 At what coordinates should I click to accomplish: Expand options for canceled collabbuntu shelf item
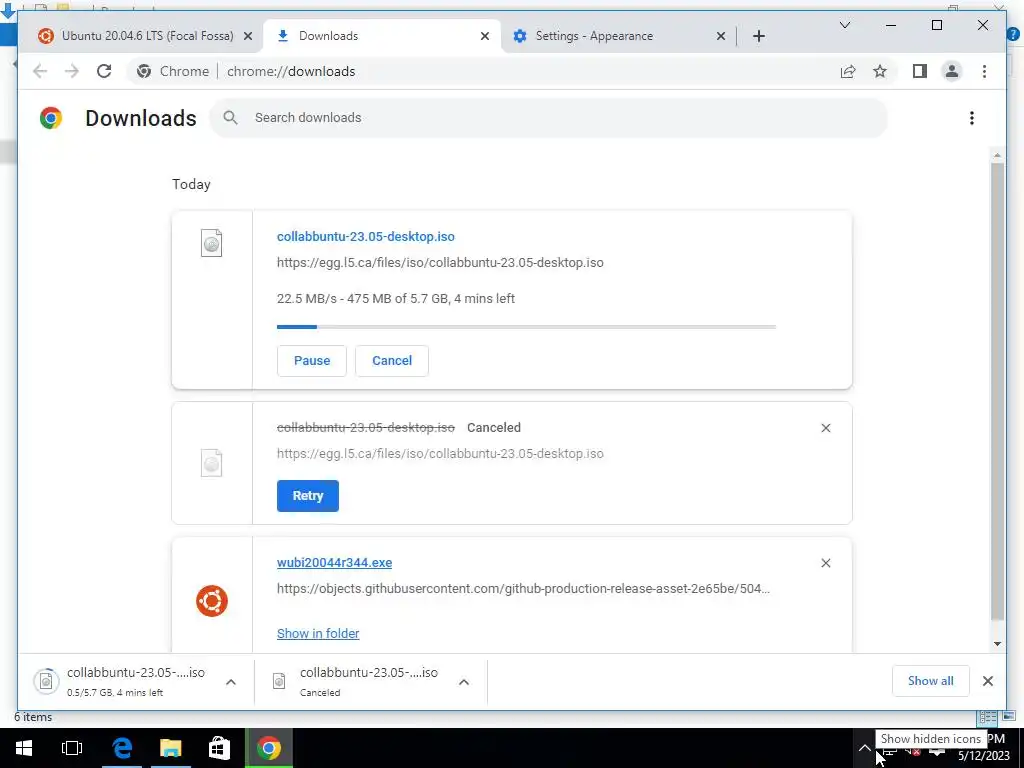tap(464, 682)
